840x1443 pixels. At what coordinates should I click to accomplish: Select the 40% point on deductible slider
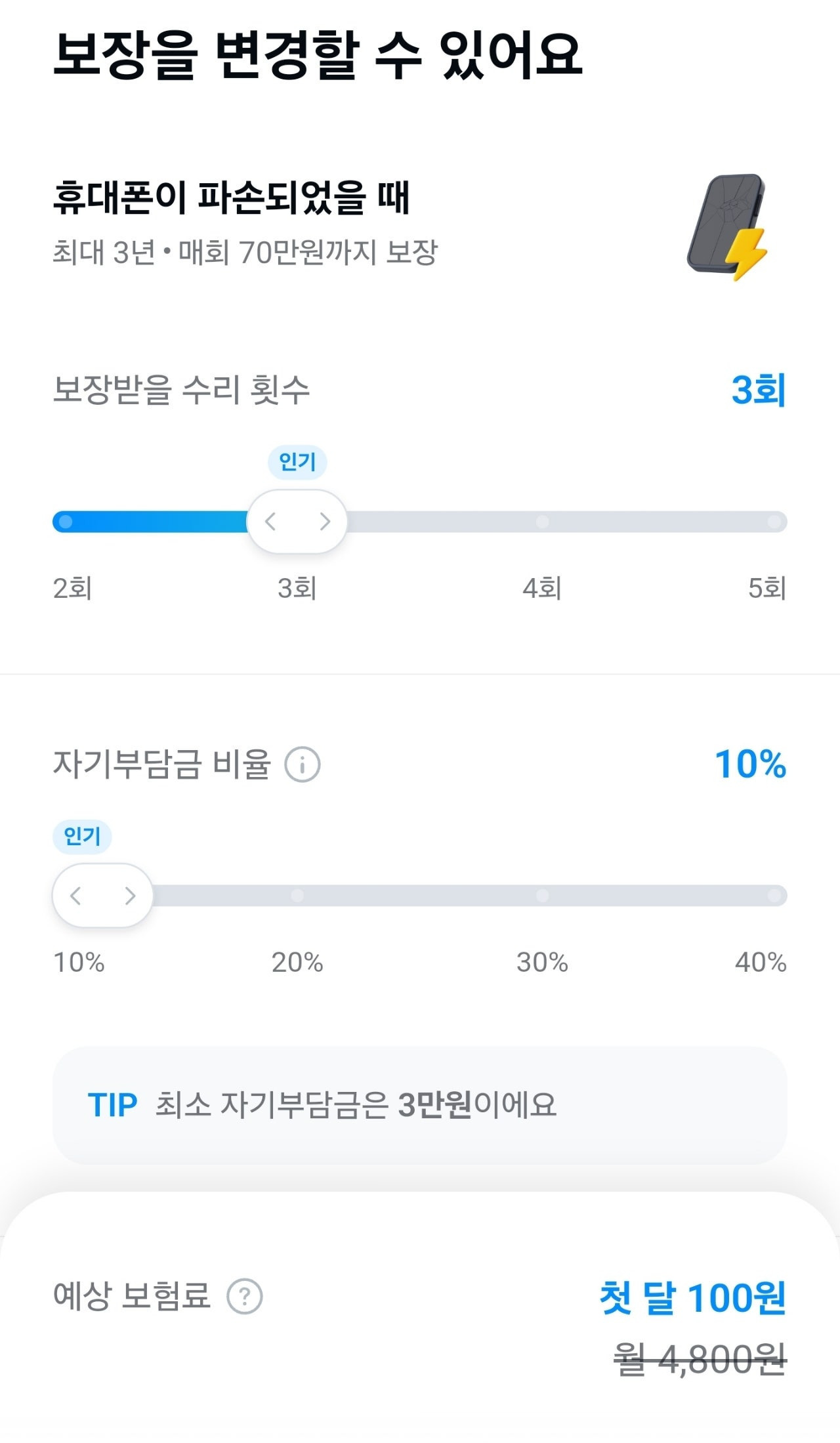pos(774,896)
